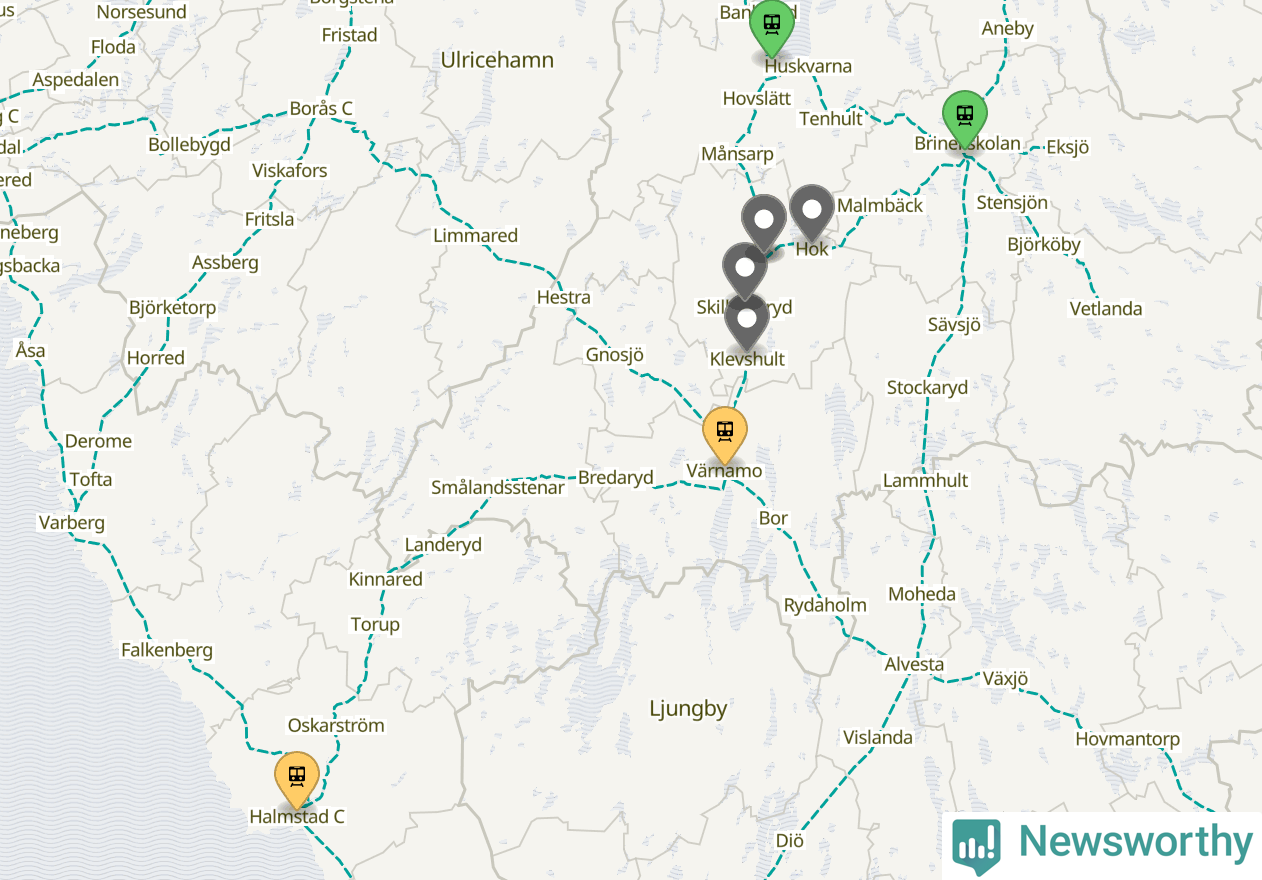This screenshot has height=880, width=1262.
Task: Select the Falkenberg station label
Action: pos(167,650)
